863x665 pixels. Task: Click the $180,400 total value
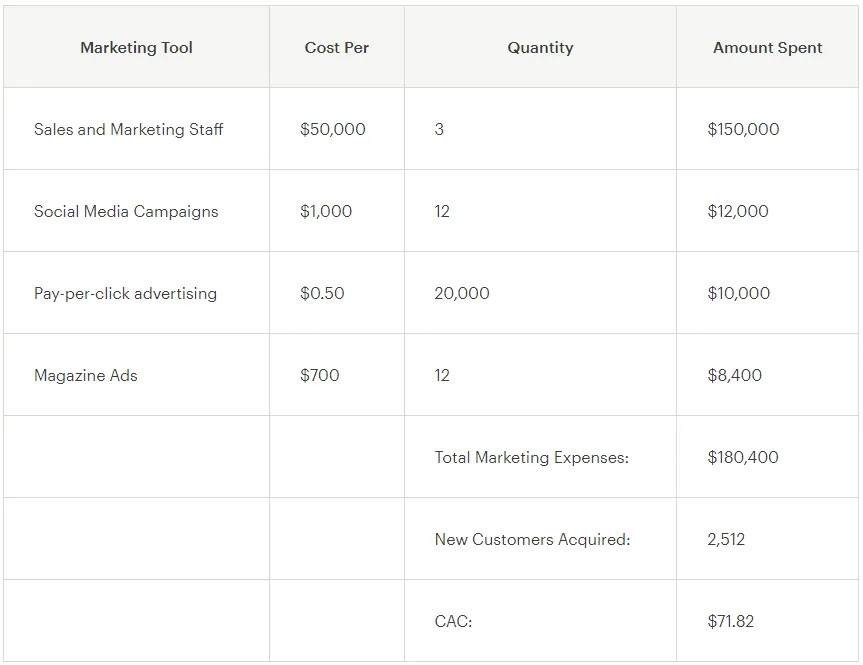(x=742, y=458)
